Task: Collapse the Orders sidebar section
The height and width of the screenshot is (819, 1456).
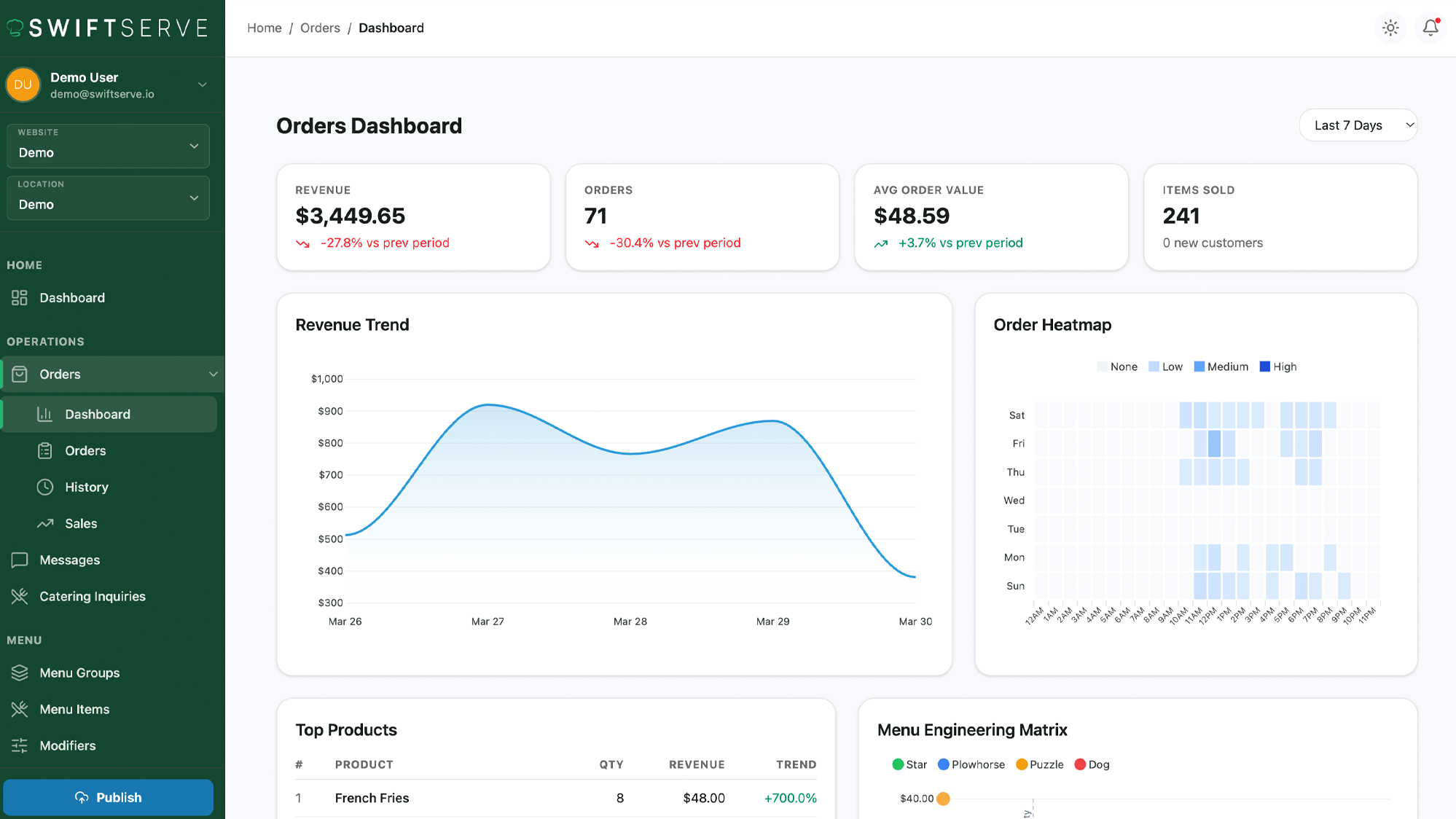Action: pyautogui.click(x=213, y=374)
